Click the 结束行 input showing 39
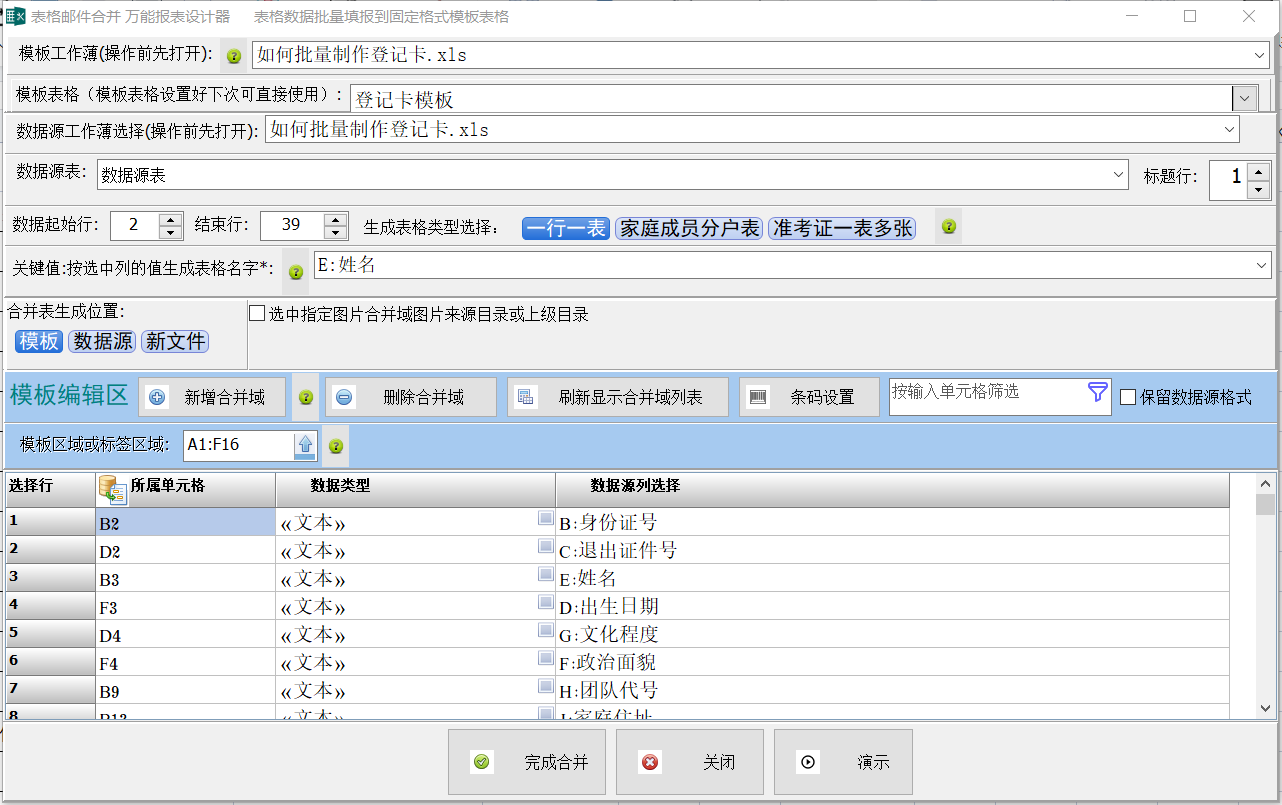 pyautogui.click(x=292, y=225)
